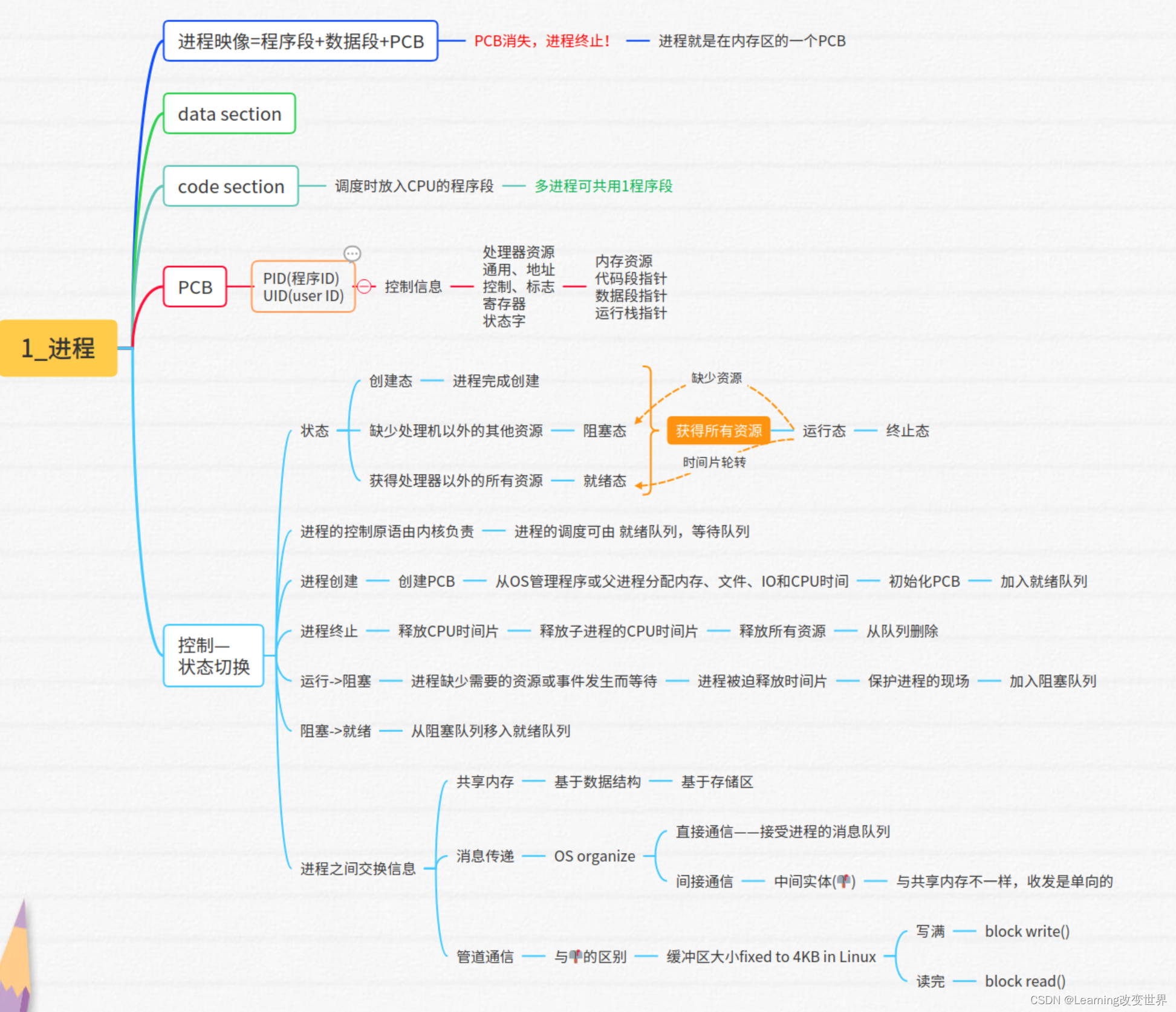Click the text 进程就是在内存区的一个PCB
Viewport: 1176px width, 1012px height.
point(752,41)
